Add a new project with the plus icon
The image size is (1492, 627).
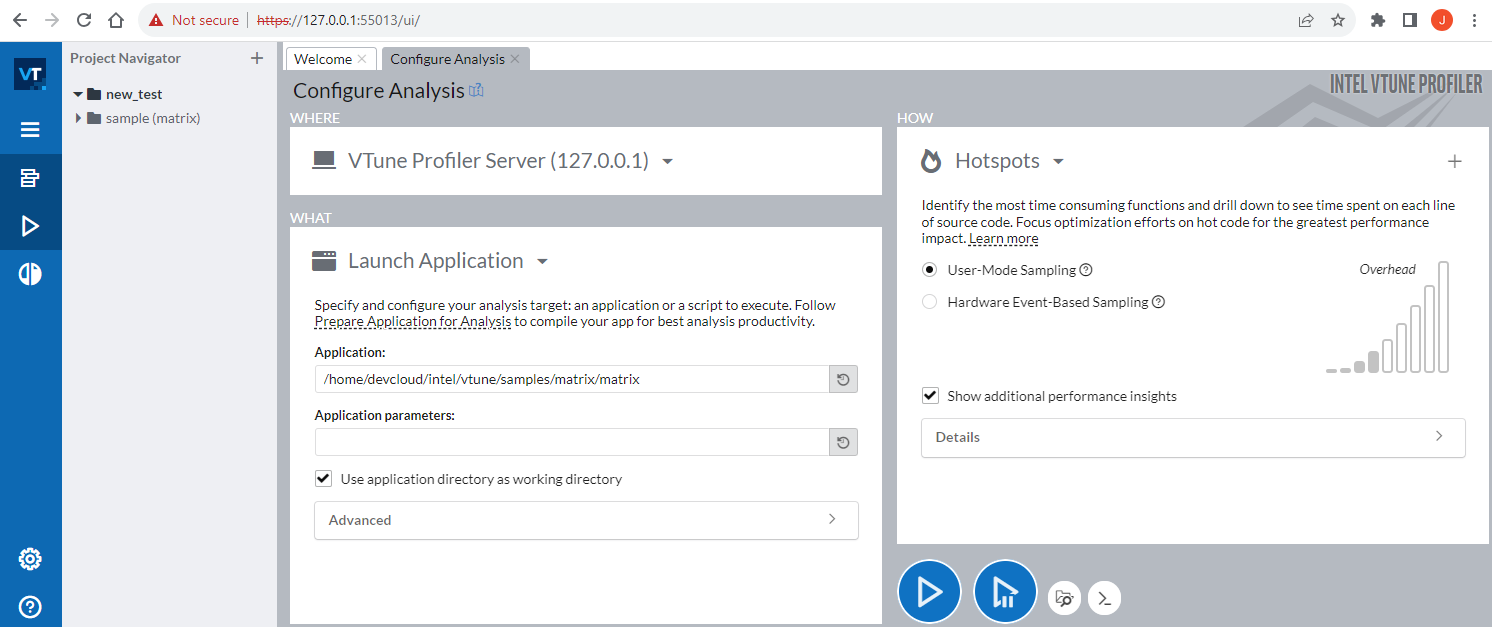(x=257, y=58)
